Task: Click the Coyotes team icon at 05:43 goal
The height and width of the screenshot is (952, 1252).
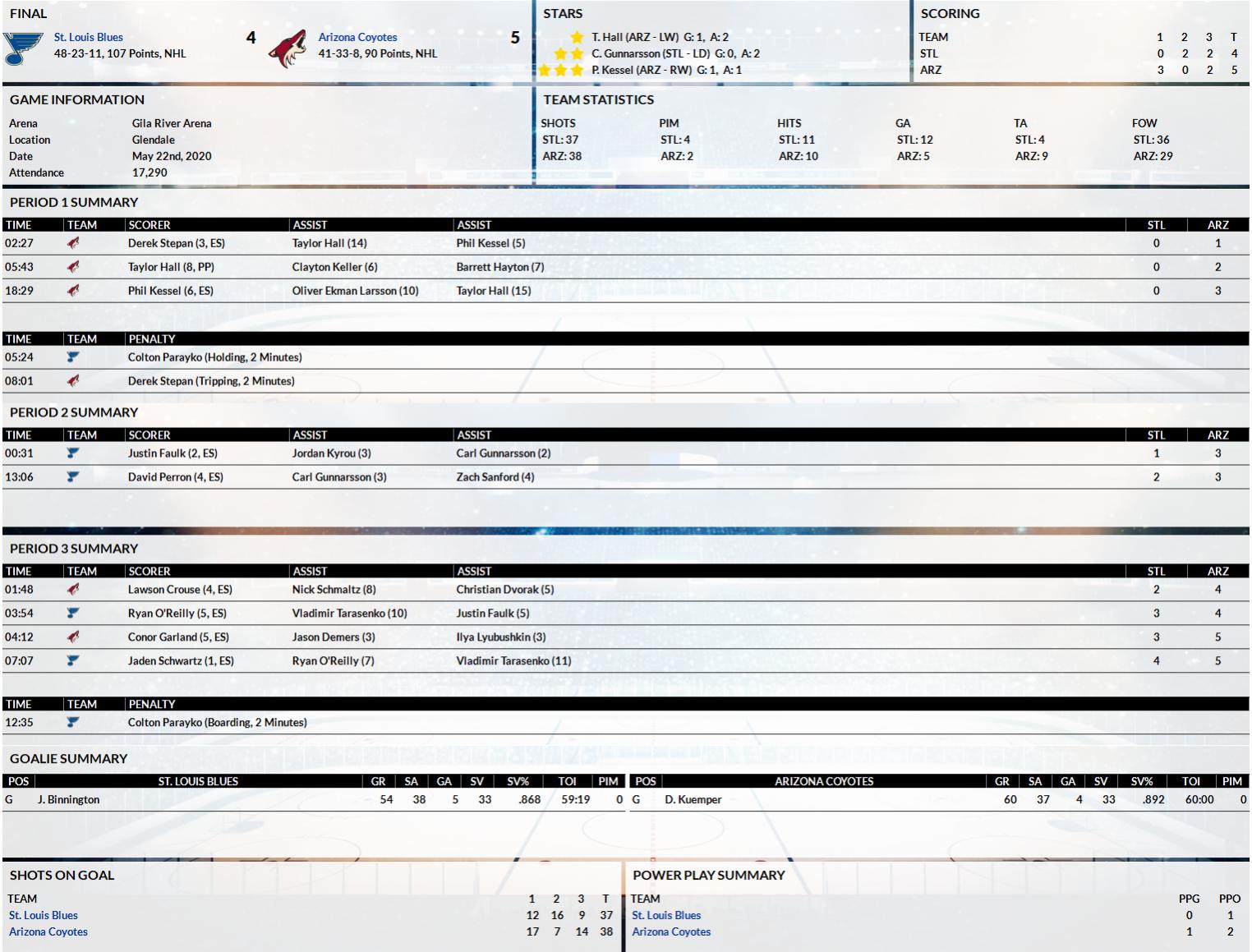Action: tap(73, 267)
